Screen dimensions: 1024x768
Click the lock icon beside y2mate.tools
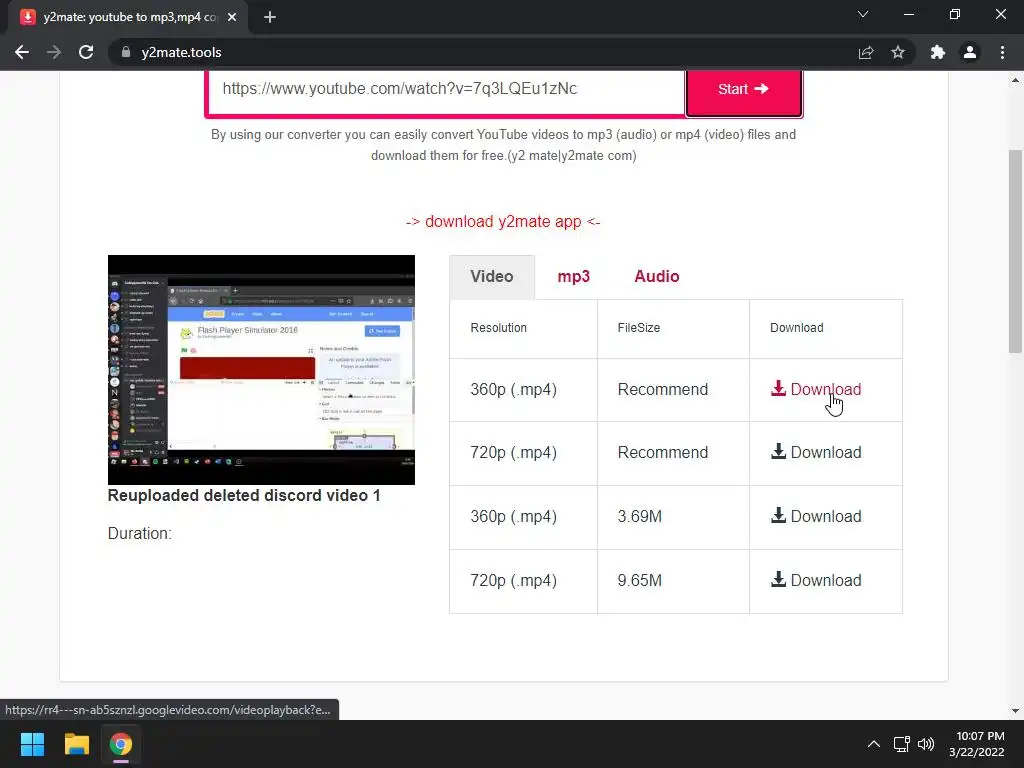[125, 52]
